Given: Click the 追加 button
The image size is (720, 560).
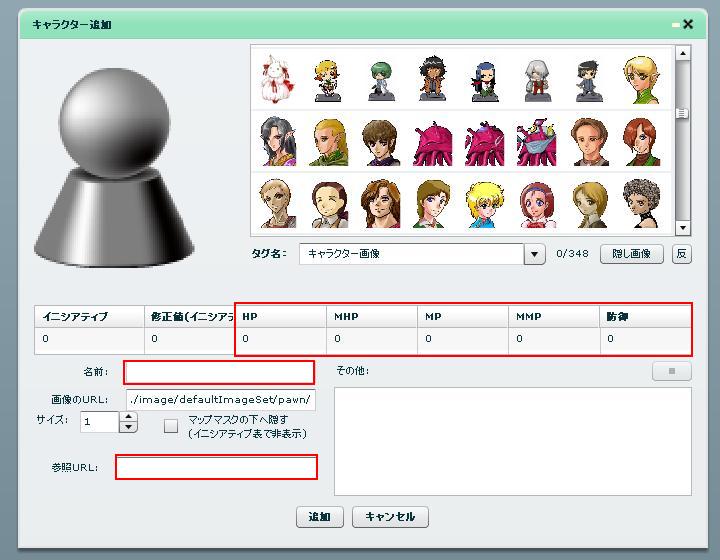Looking at the screenshot, I should (x=320, y=517).
